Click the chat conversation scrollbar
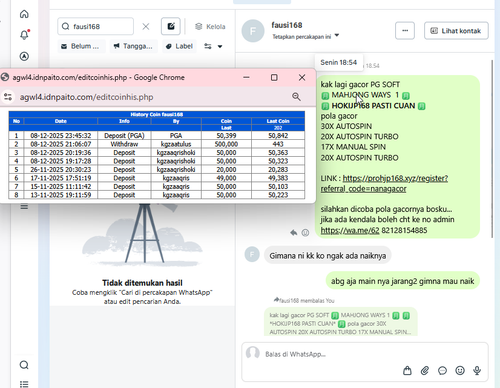The width and height of the screenshot is (500, 388). tap(492, 149)
